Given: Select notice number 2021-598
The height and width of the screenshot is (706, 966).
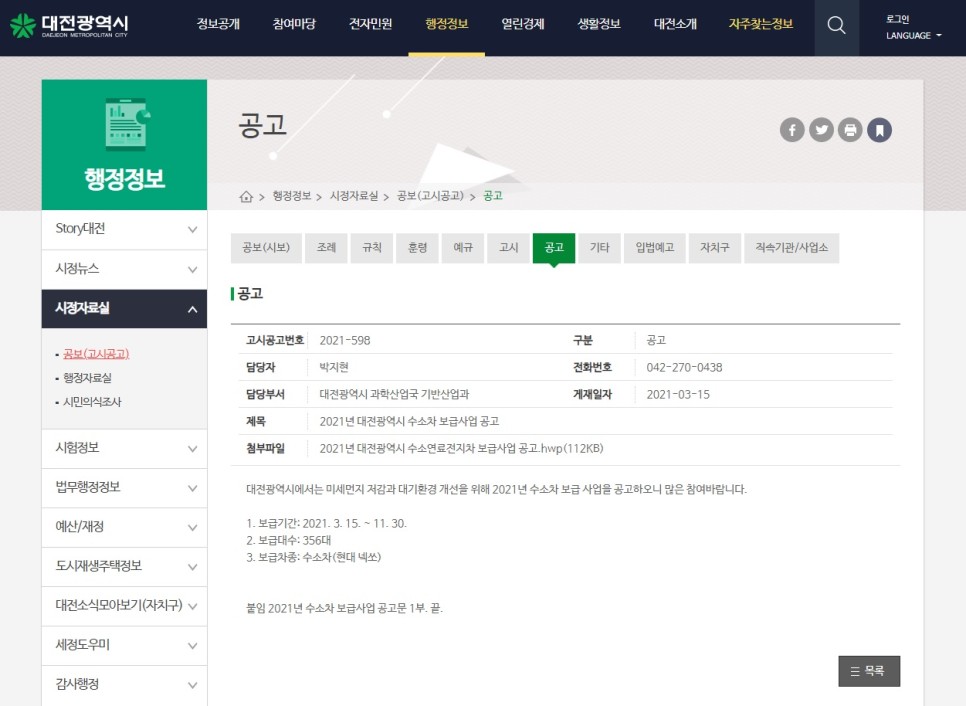Looking at the screenshot, I should pos(345,340).
